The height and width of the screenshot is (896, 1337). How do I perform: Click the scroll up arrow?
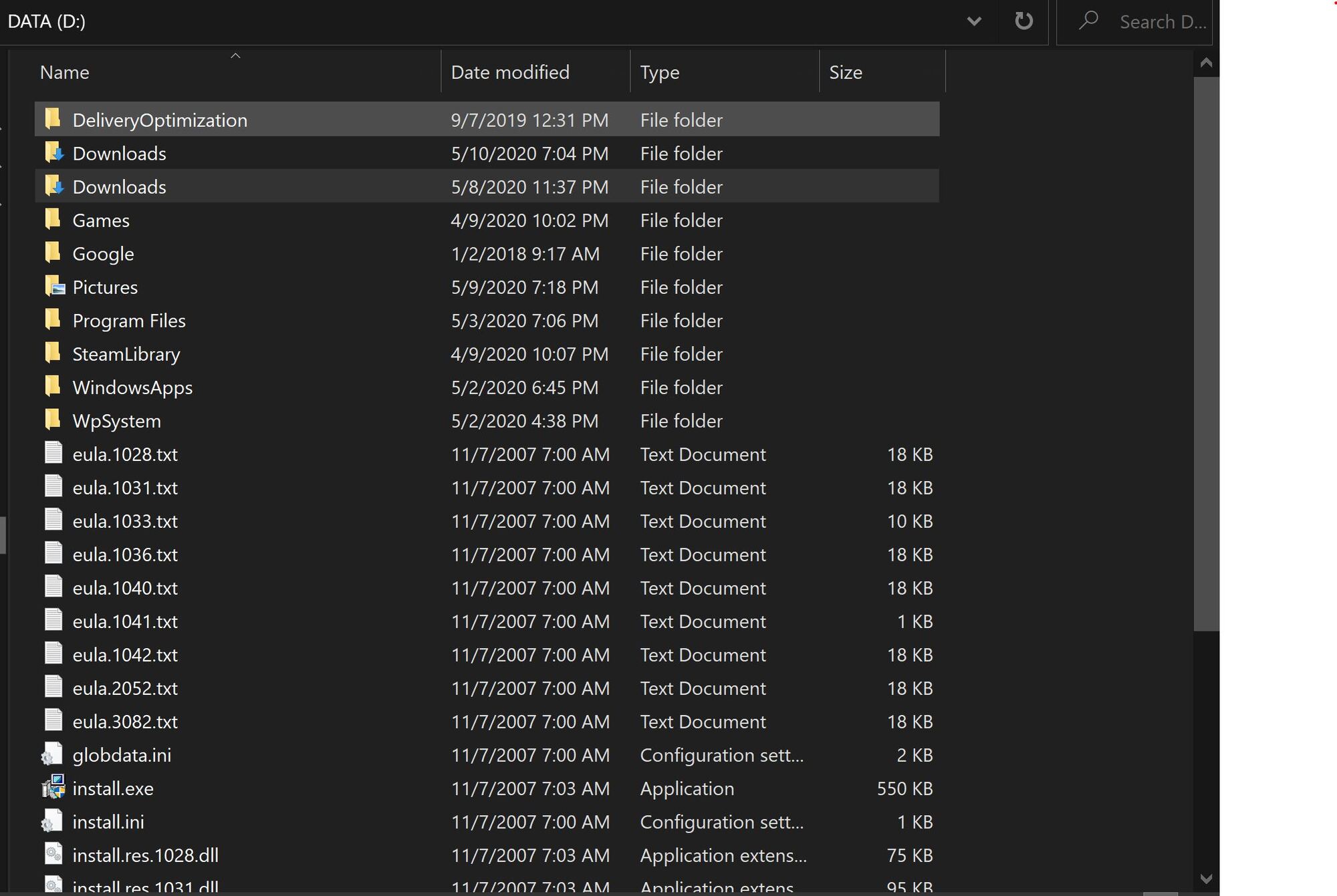[1206, 63]
